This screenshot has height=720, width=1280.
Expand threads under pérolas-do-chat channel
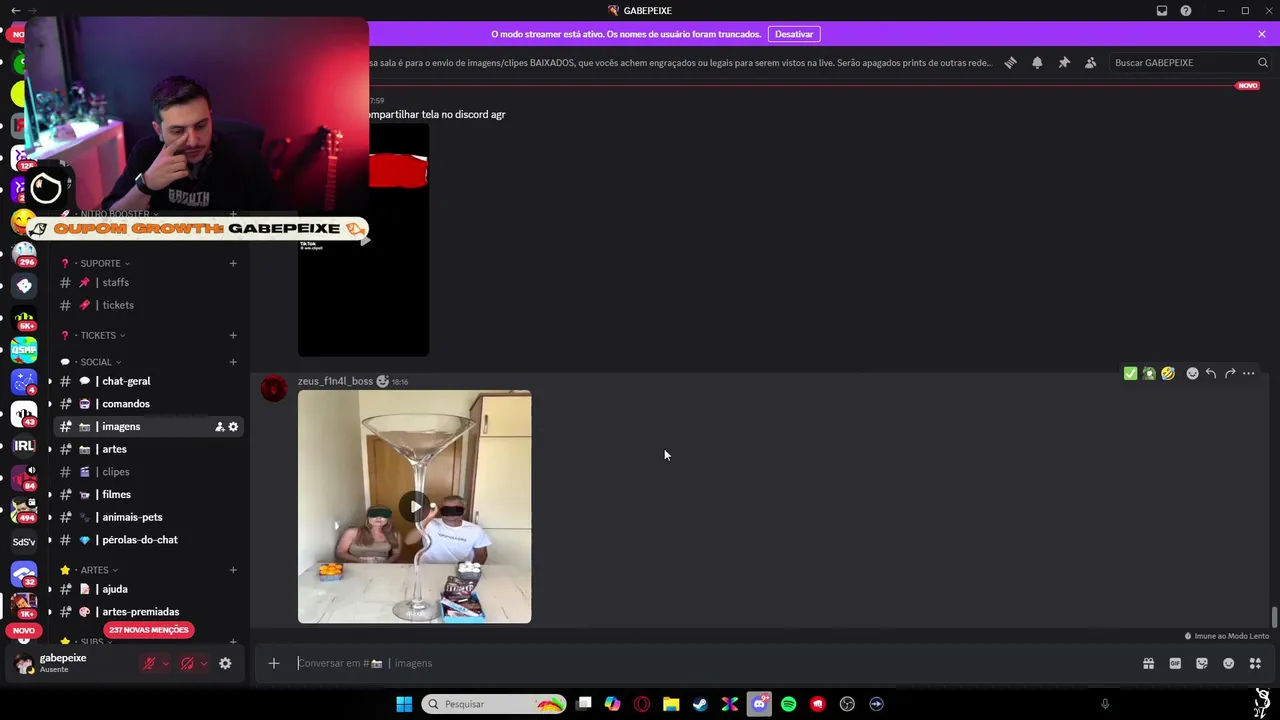[x=49, y=540]
